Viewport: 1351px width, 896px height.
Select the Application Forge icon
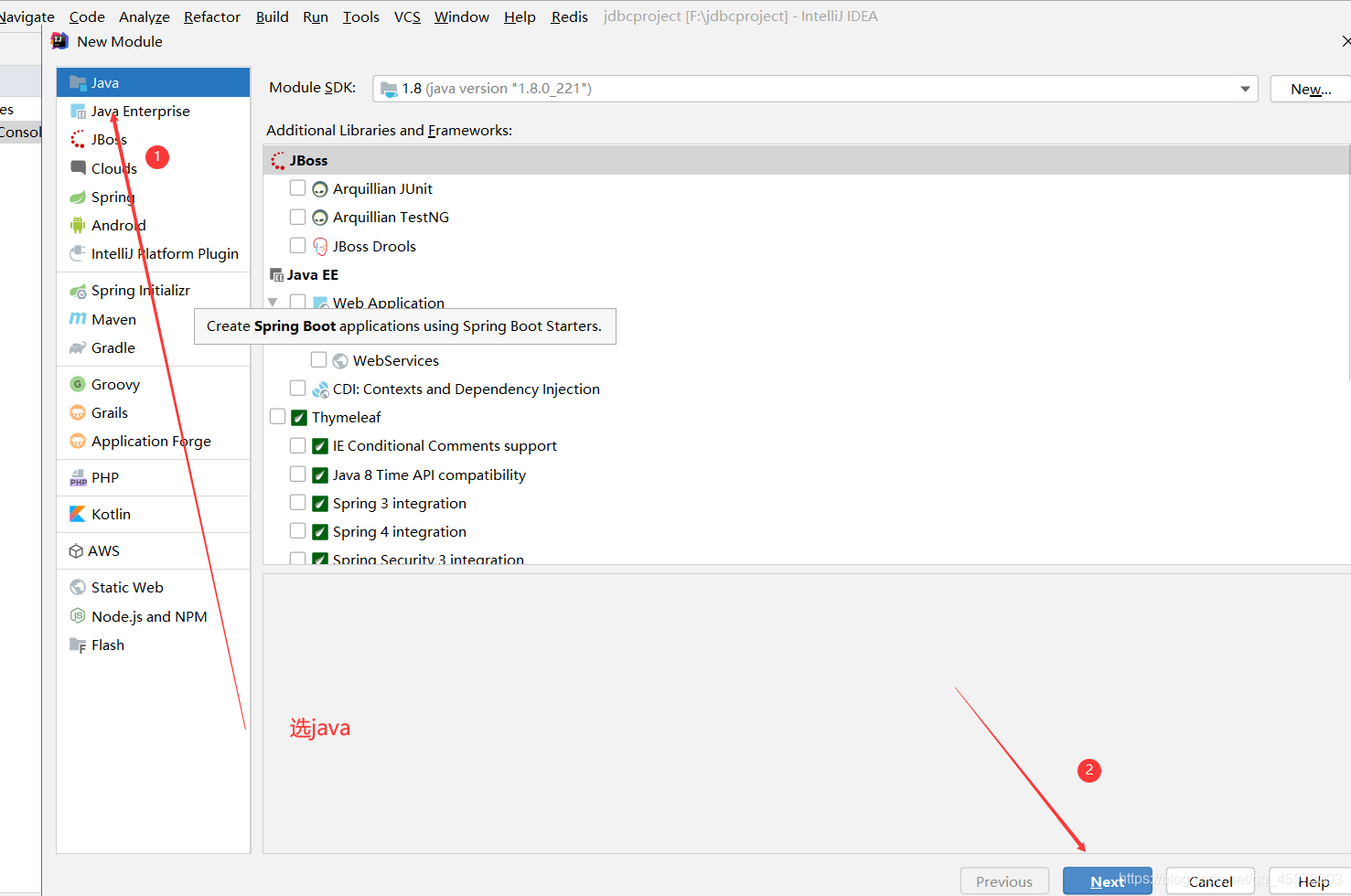78,442
